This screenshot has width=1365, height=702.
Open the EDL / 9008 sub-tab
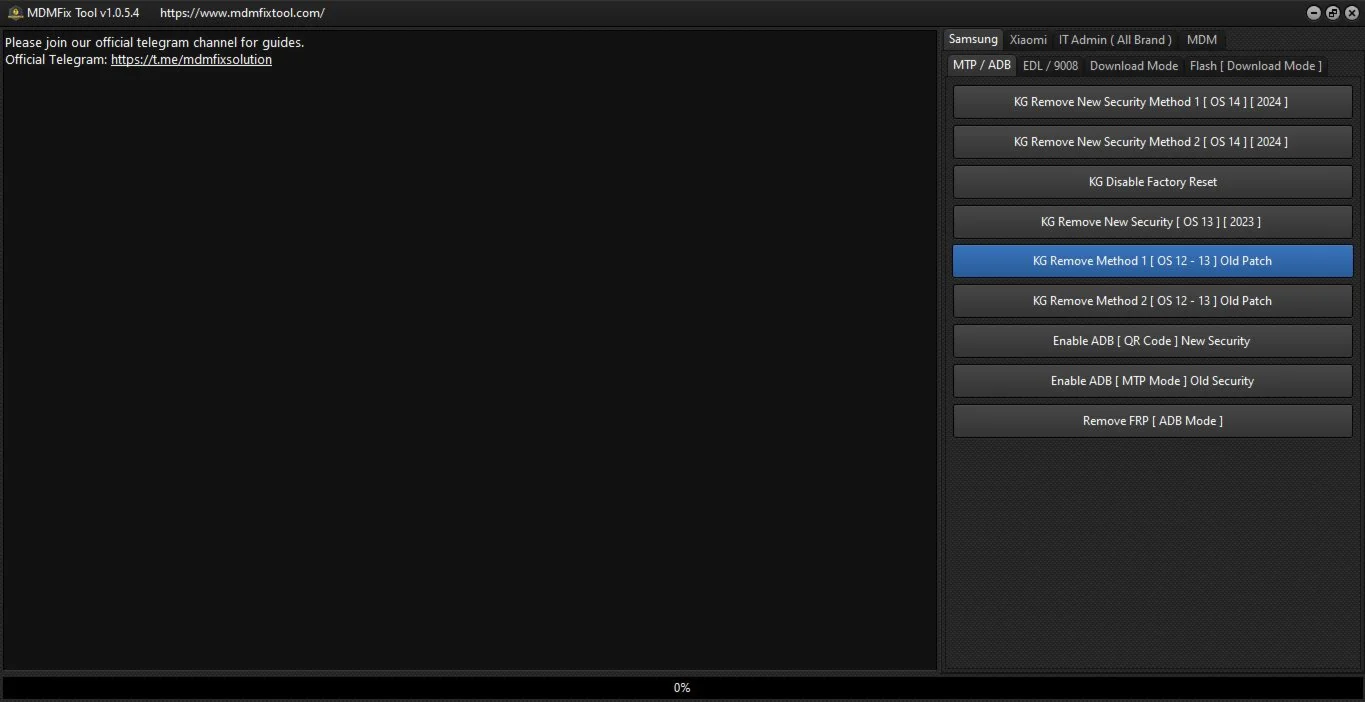click(x=1050, y=66)
